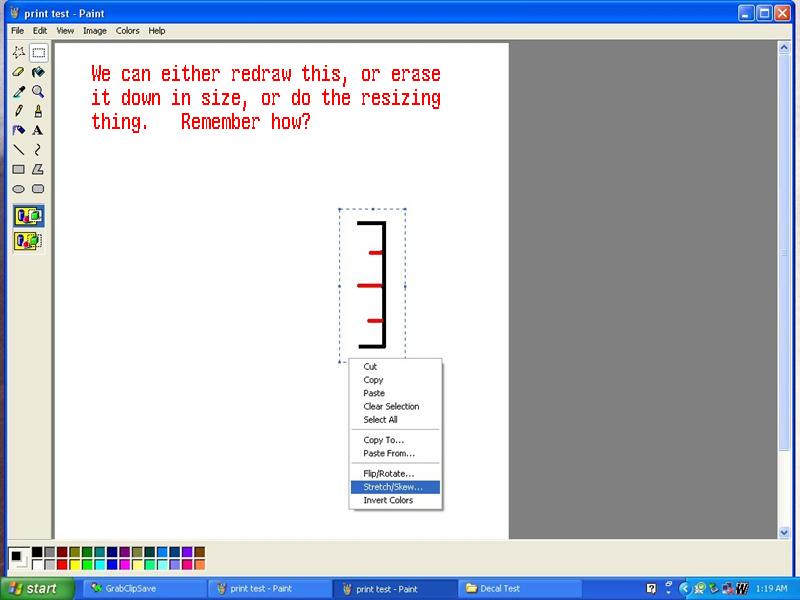Click the black W tray icon

tap(742, 589)
